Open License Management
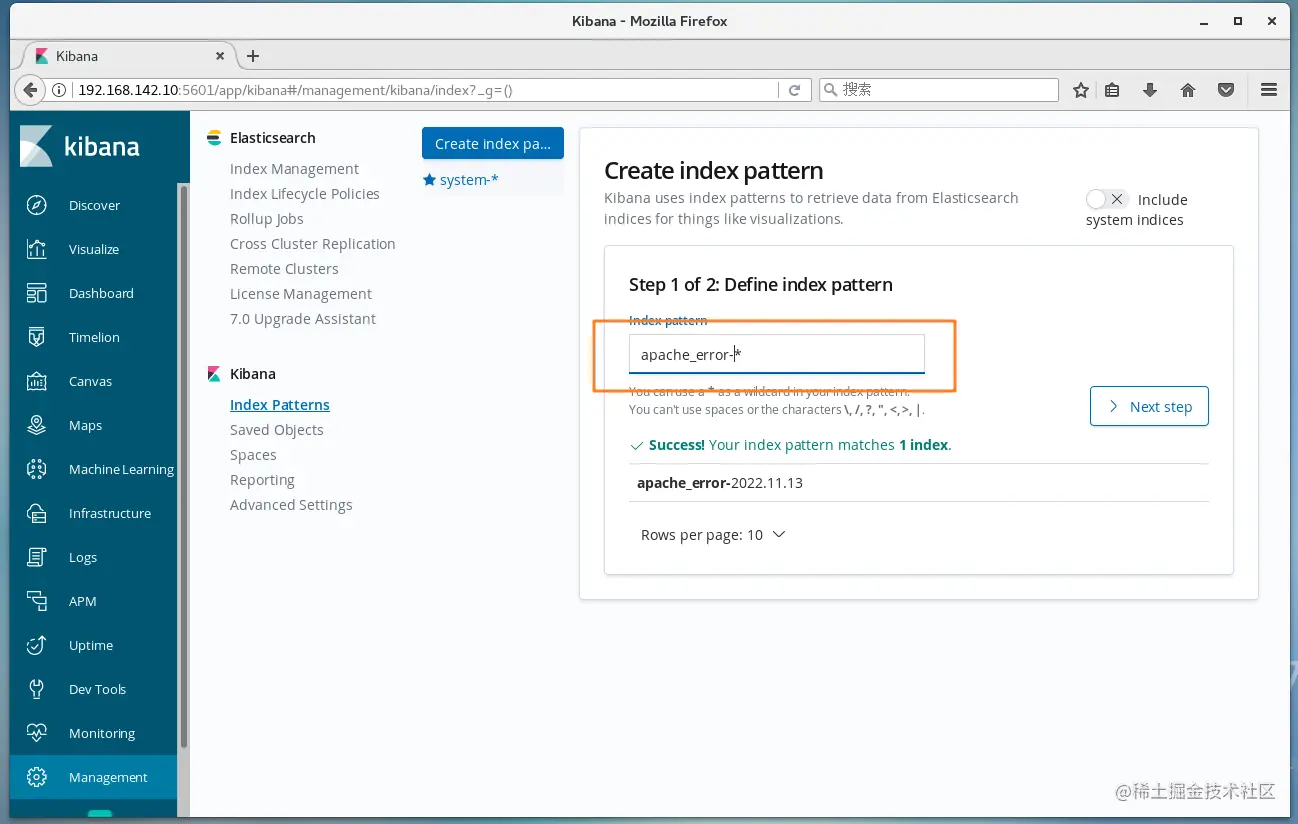 pos(301,294)
